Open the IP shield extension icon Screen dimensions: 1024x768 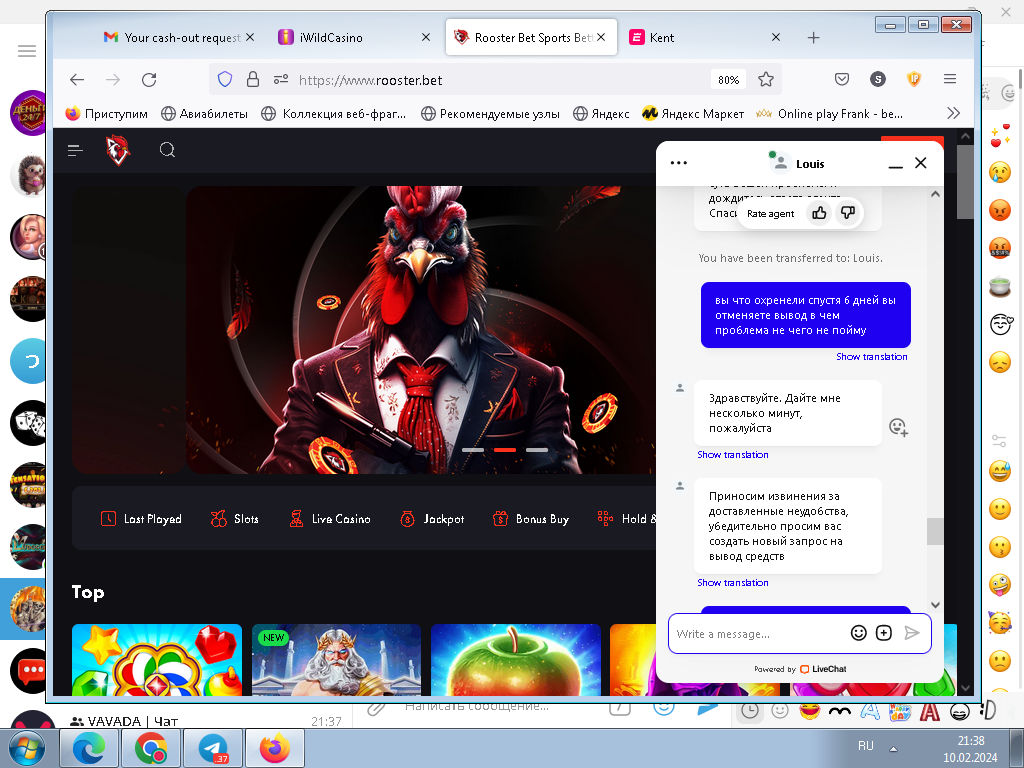pos(914,80)
